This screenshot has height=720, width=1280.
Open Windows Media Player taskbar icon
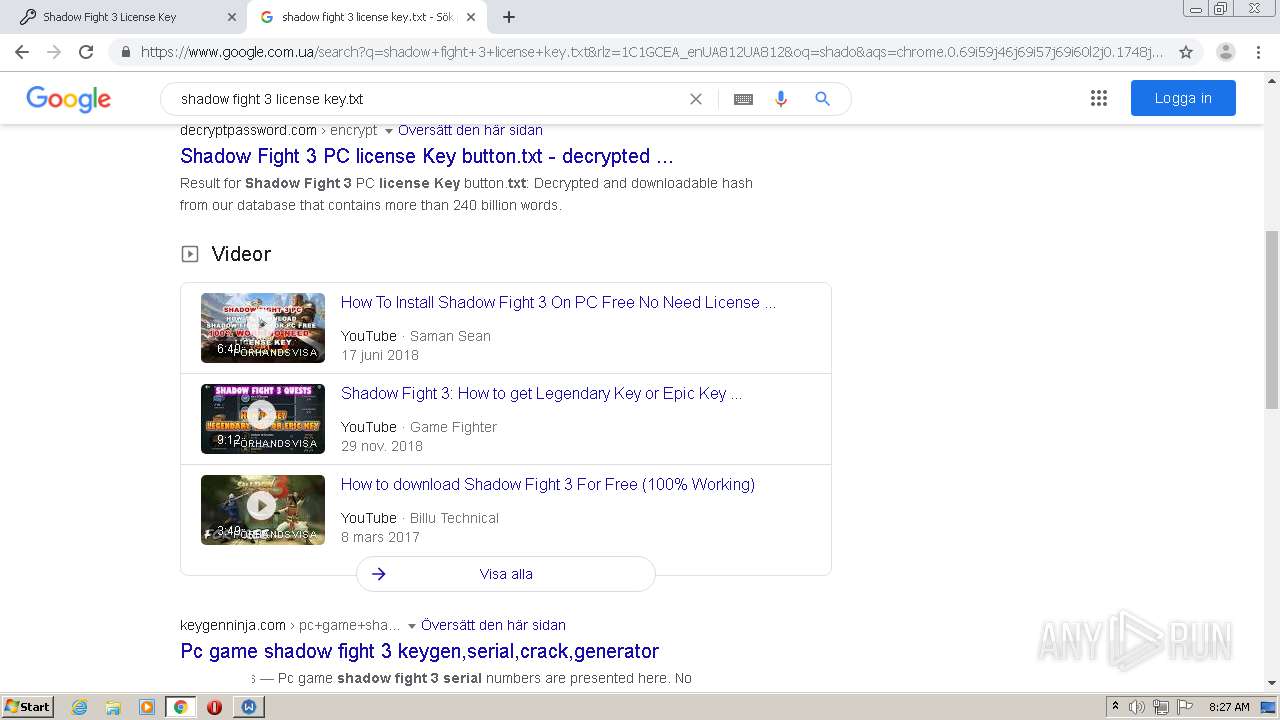point(147,707)
